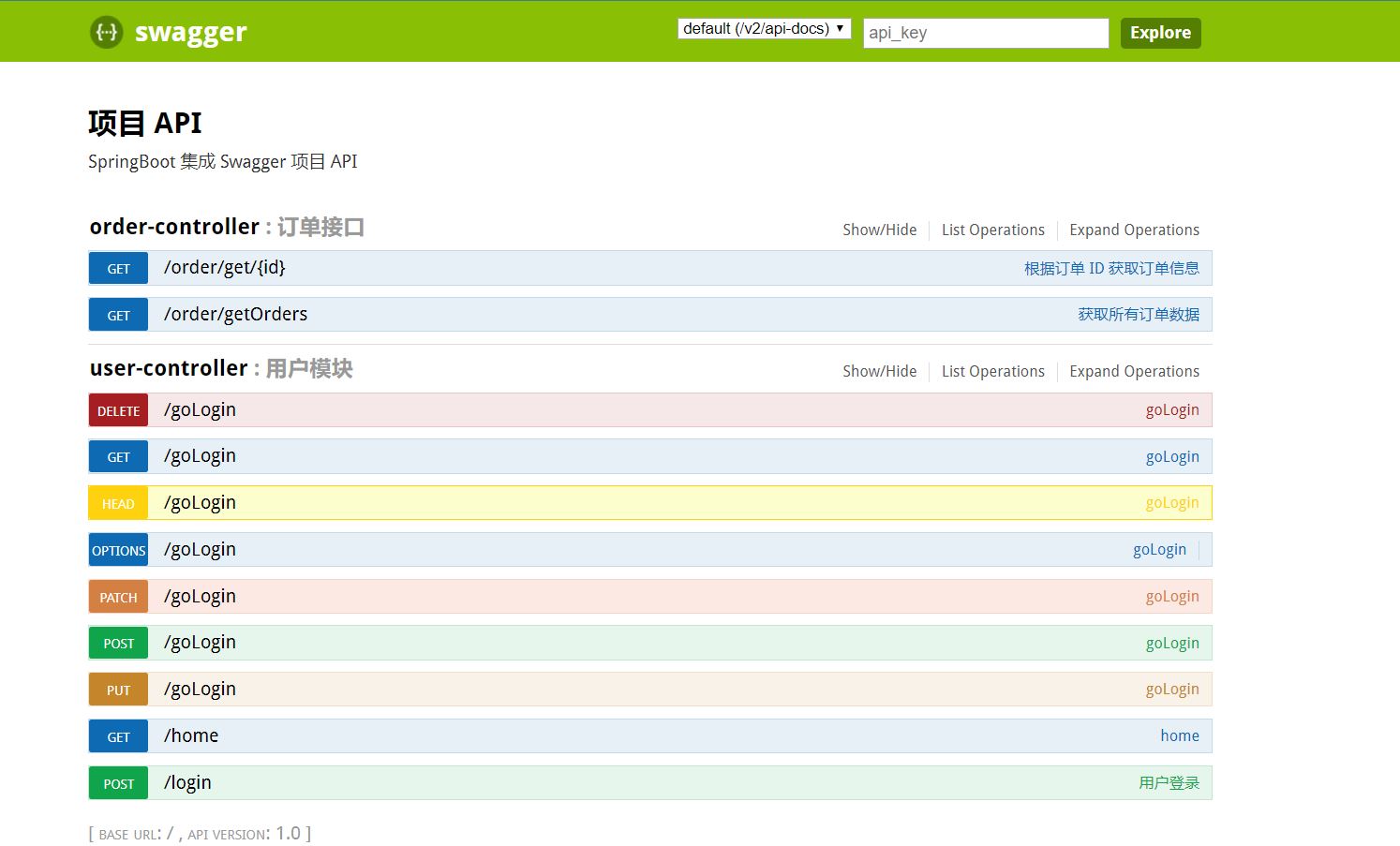
Task: Click the swagger brand text
Action: [x=190, y=33]
